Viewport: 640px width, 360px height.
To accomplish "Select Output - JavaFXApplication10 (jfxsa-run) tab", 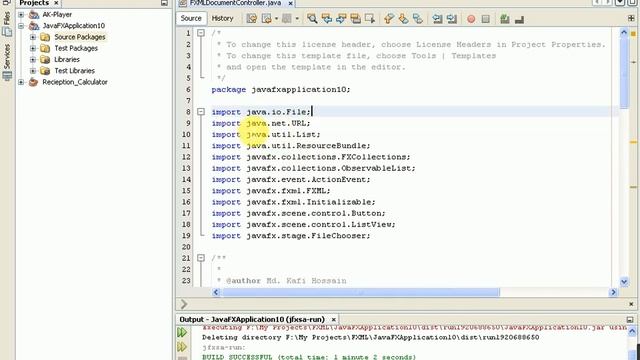I will pos(252,319).
